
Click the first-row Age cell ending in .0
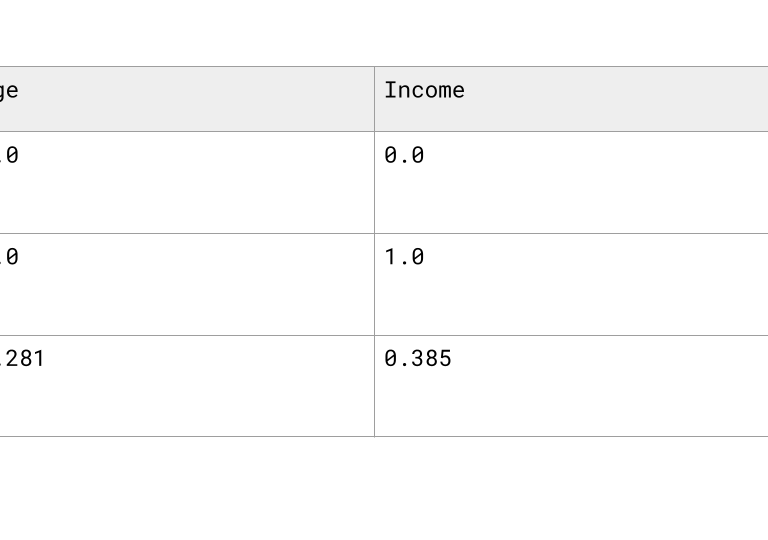(187, 182)
